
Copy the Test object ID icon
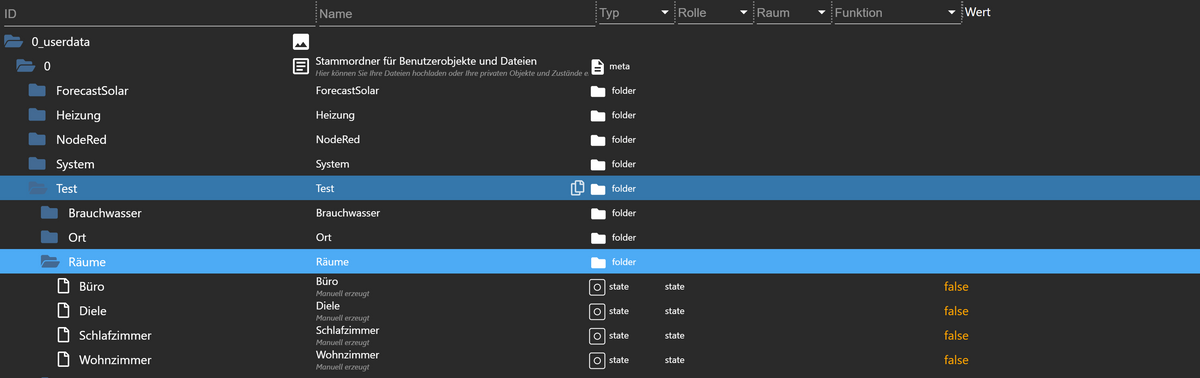577,188
